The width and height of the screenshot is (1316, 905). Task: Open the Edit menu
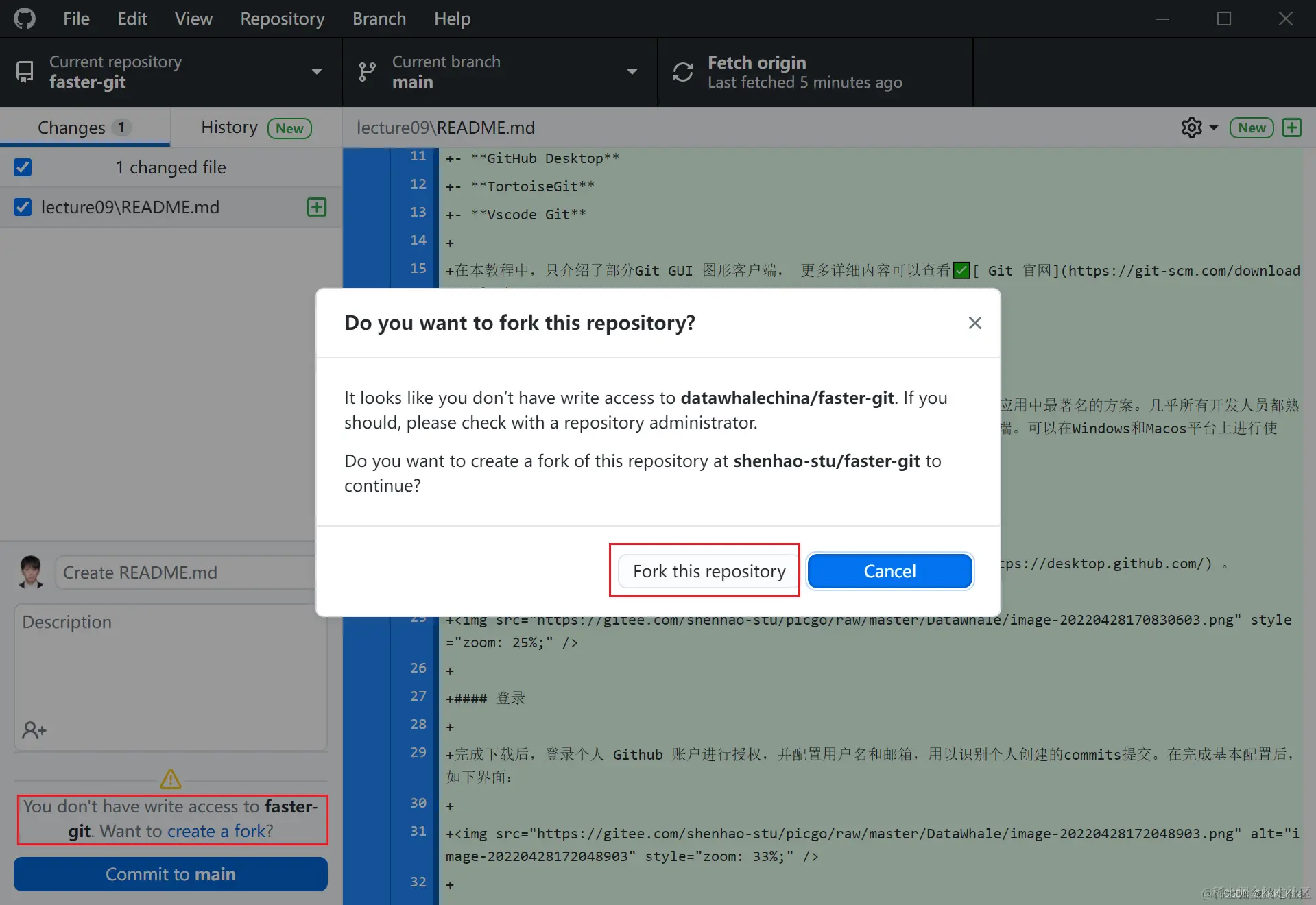tap(132, 19)
